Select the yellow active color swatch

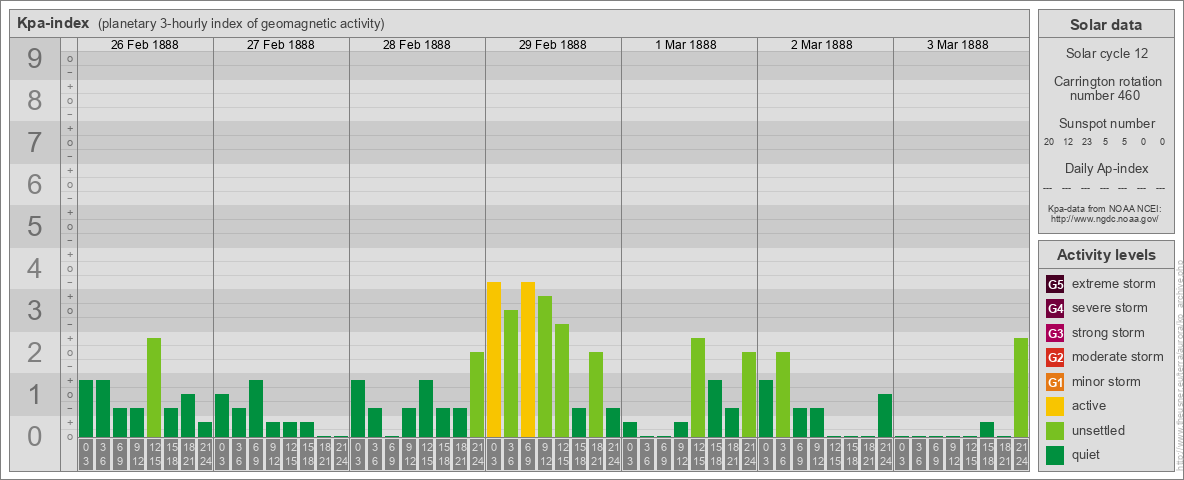(x=1055, y=406)
